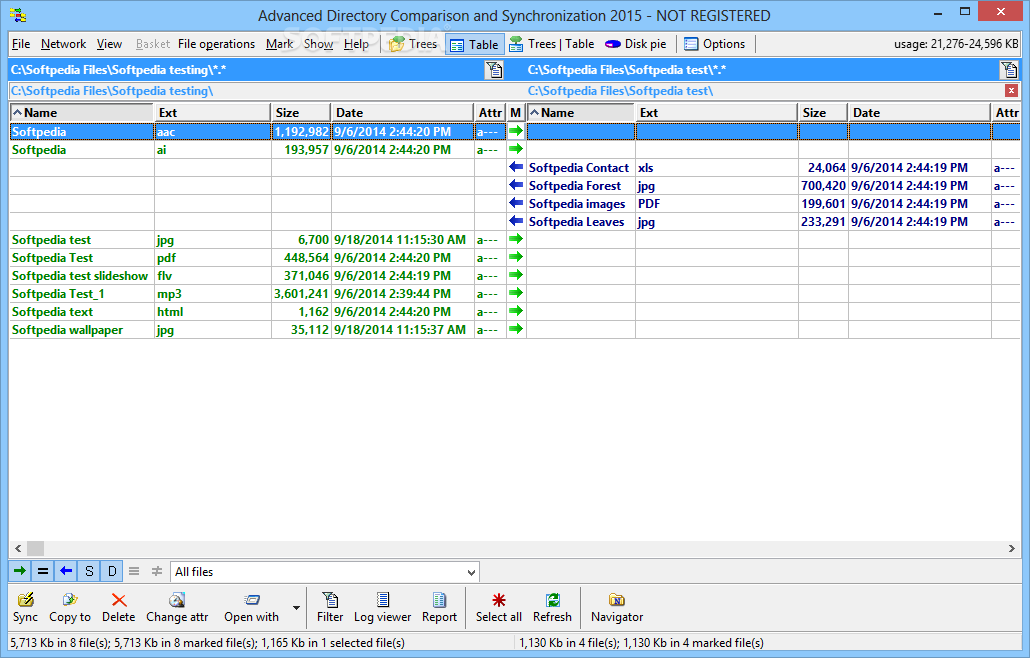Click the left pane folder picker icon

(494, 70)
